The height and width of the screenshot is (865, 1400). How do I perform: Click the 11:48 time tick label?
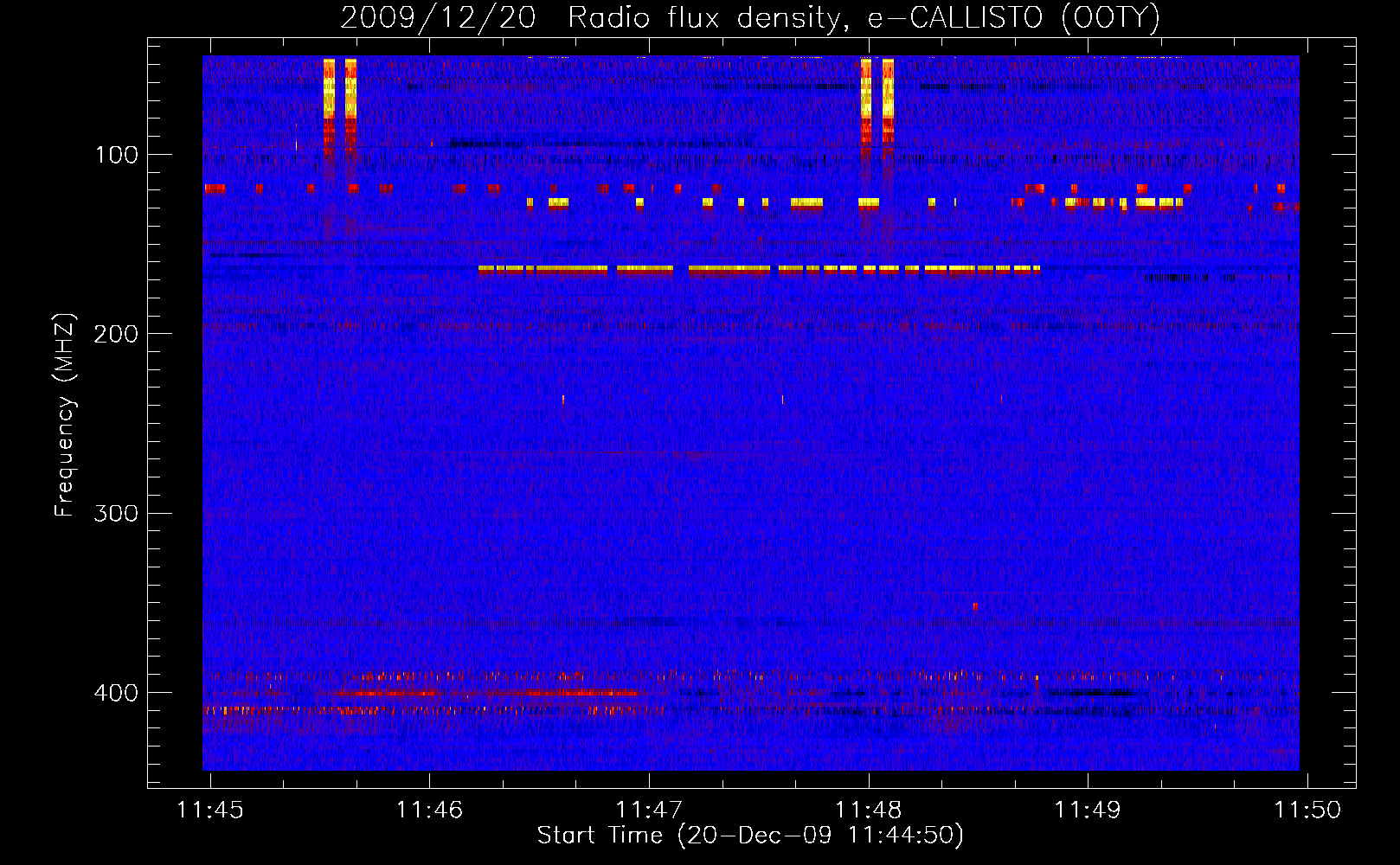[x=869, y=811]
